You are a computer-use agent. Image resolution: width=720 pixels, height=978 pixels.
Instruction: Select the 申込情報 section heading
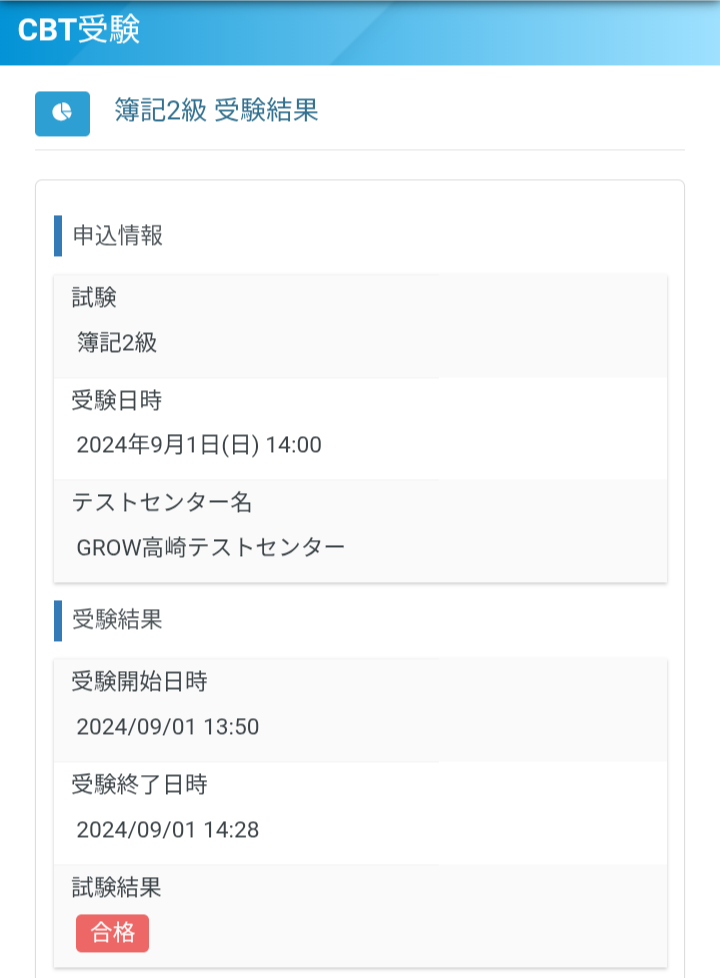click(x=118, y=235)
